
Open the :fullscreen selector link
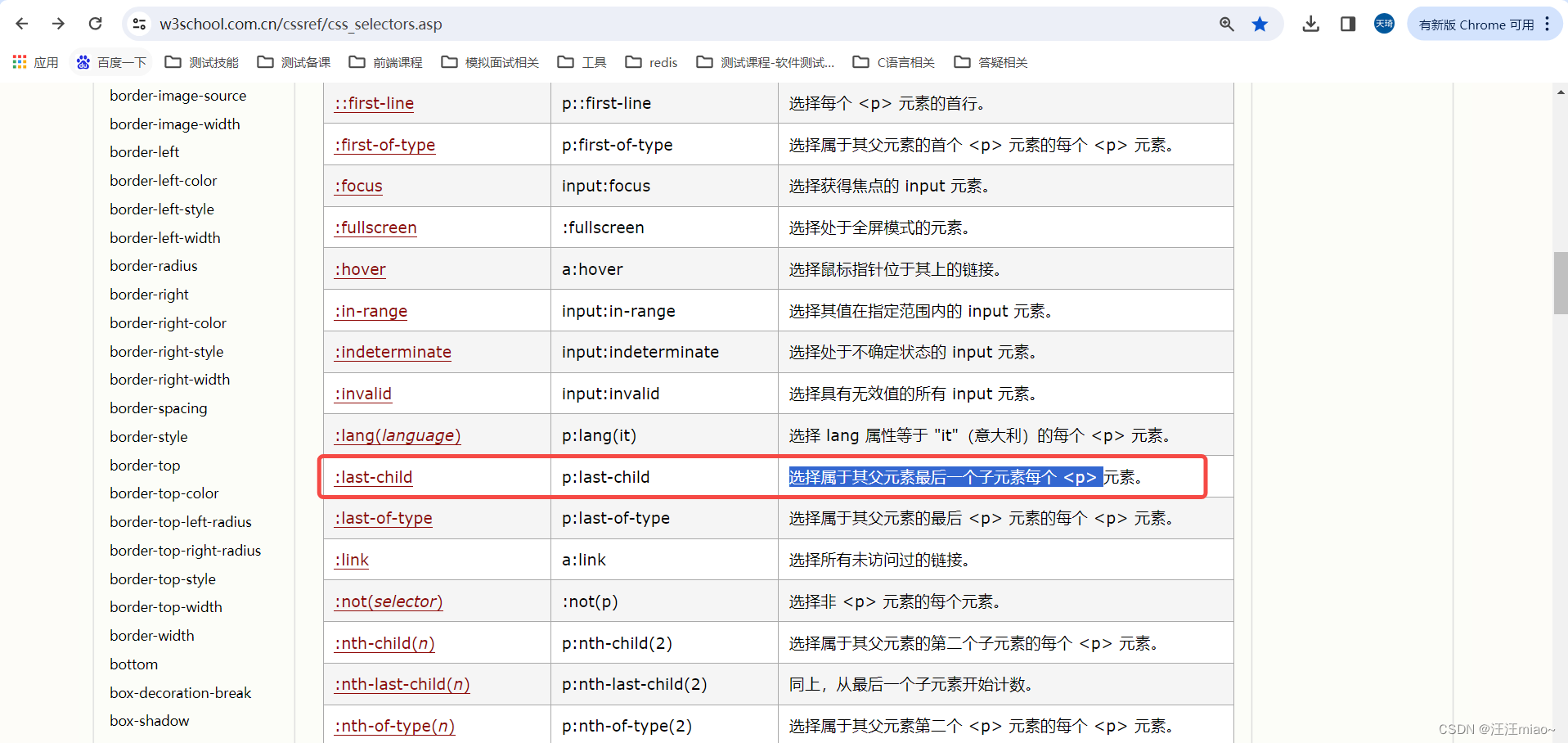pos(375,227)
